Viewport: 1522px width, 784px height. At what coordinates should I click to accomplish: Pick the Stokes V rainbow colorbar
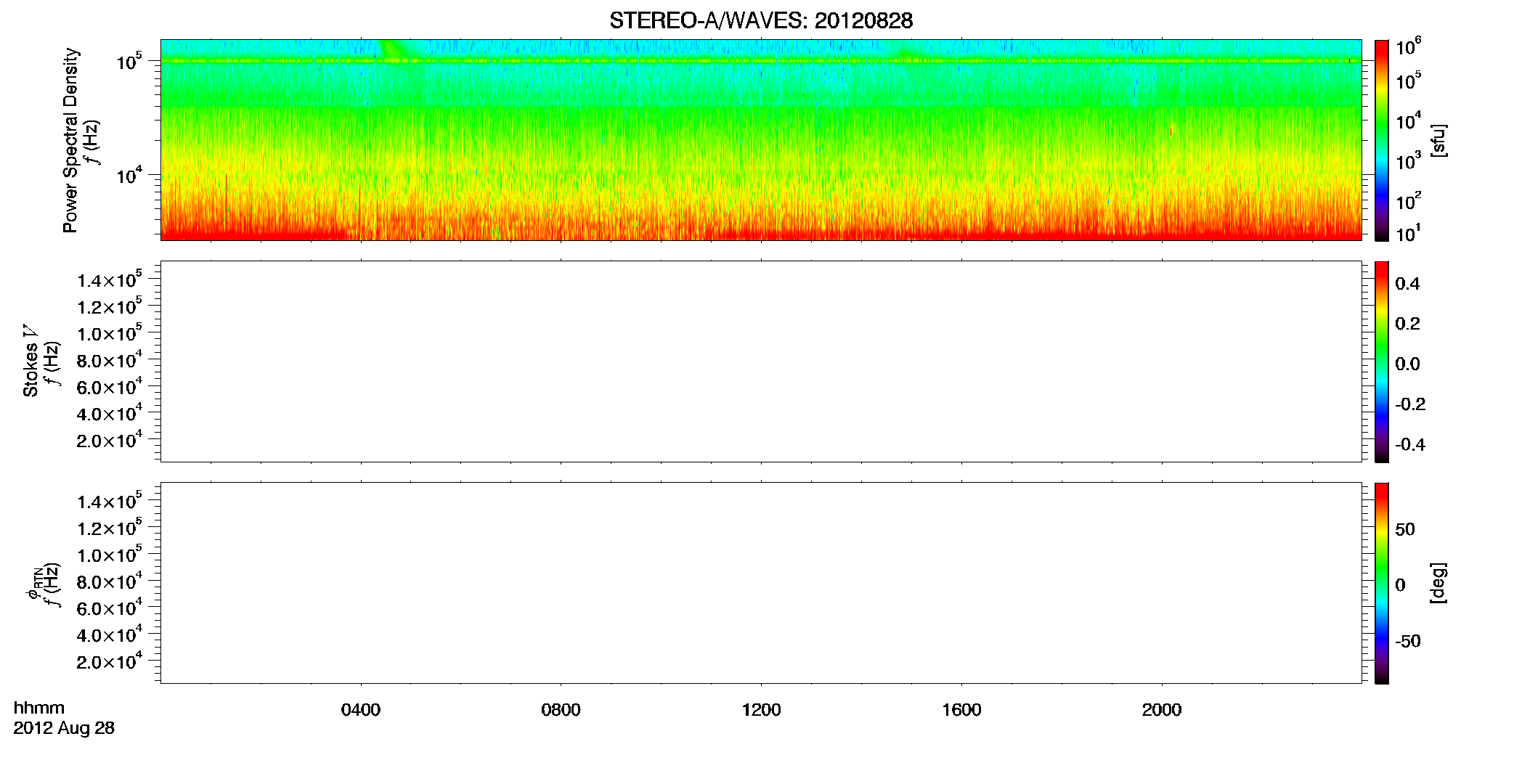click(1382, 362)
